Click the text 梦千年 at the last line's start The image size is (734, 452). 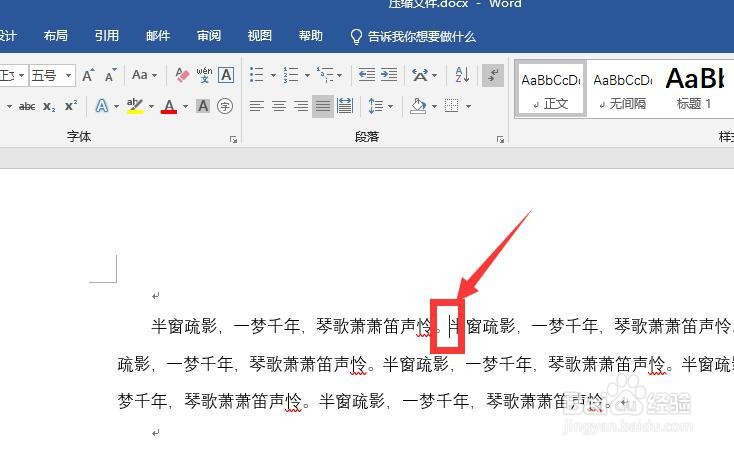pos(142,401)
